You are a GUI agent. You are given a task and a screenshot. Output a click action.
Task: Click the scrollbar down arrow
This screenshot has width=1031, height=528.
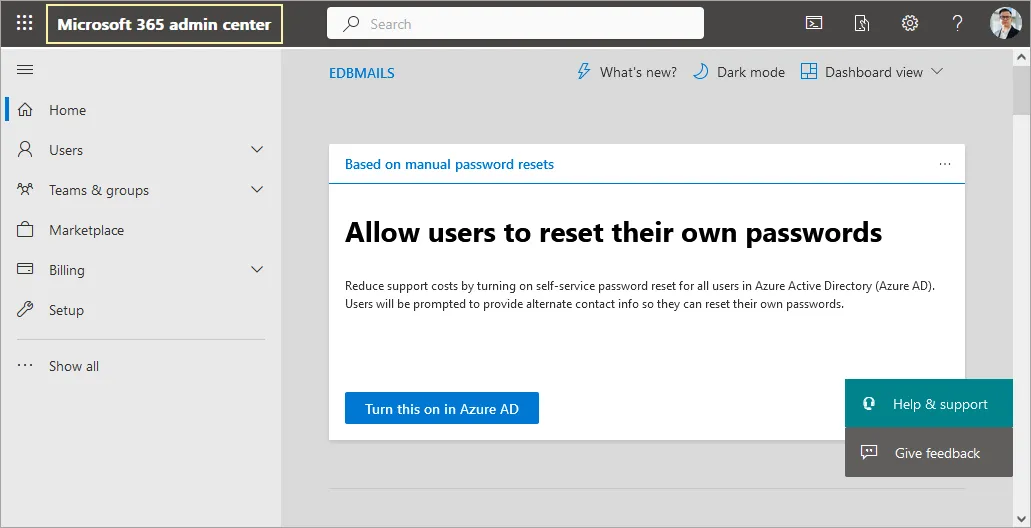1021,517
